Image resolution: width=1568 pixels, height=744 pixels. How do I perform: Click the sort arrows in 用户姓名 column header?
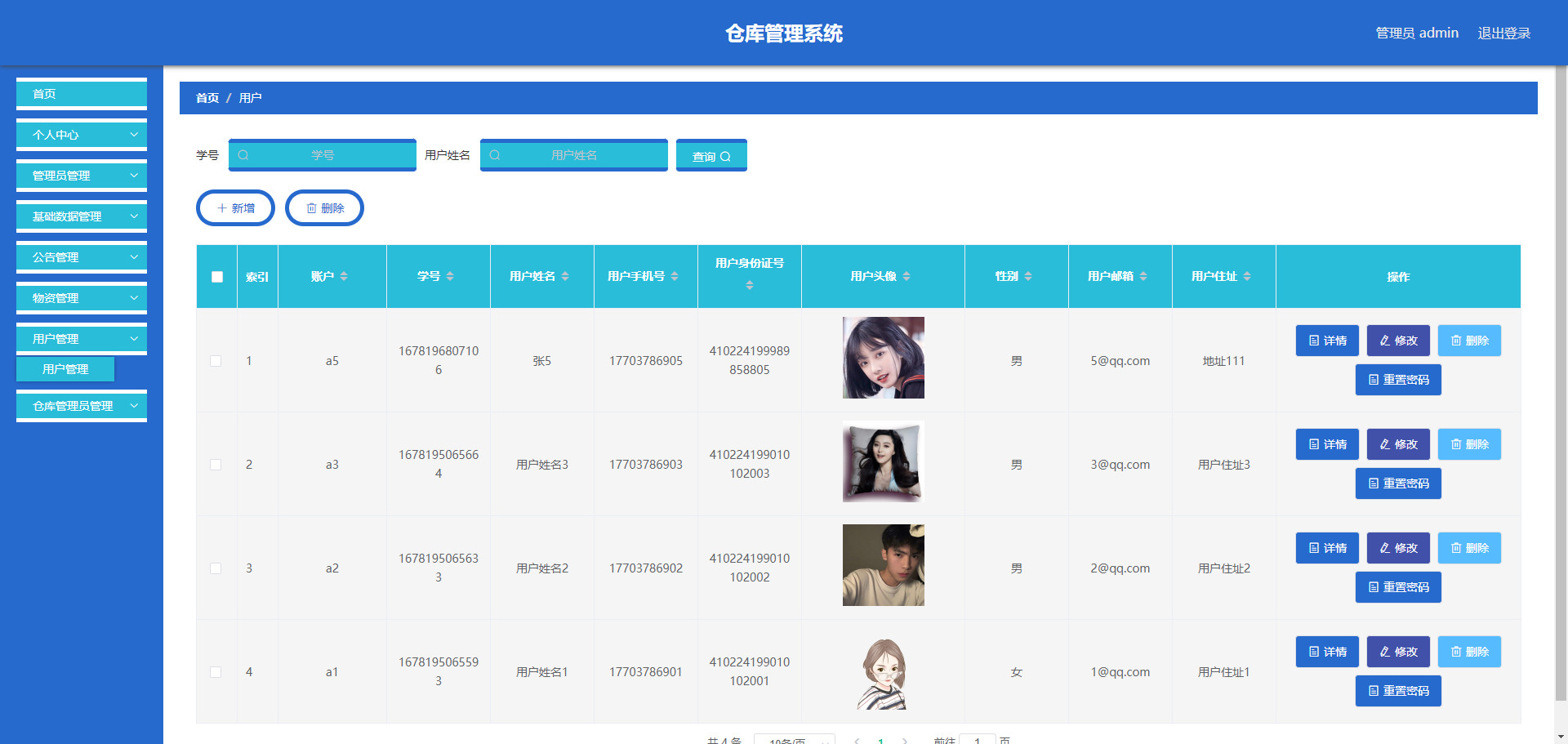(x=565, y=277)
